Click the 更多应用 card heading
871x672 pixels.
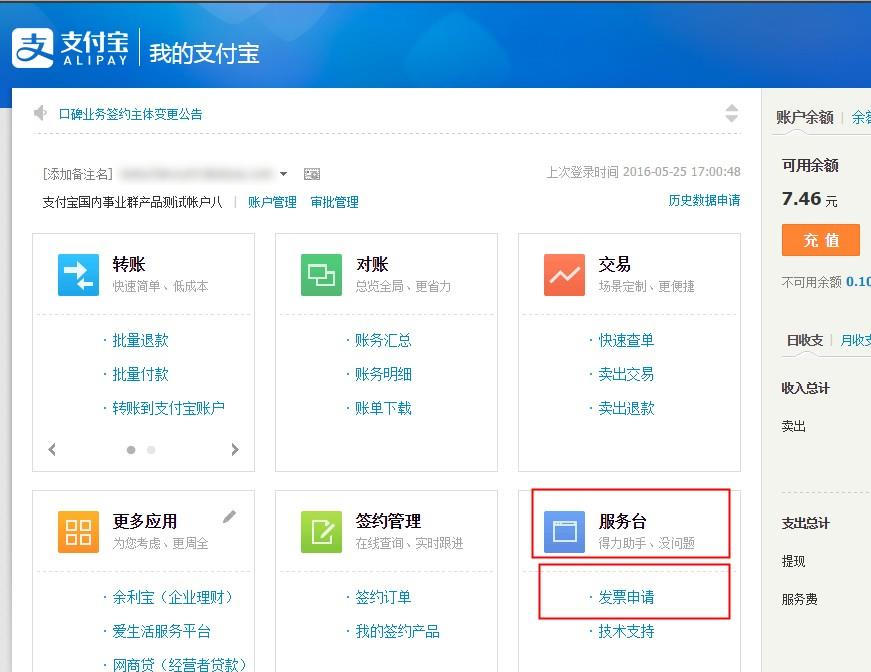(145, 521)
